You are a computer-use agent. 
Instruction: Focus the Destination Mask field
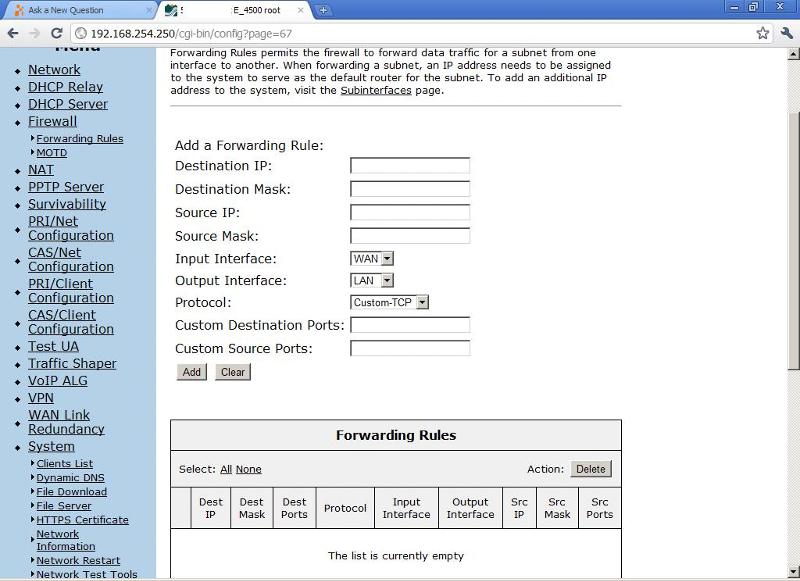pyautogui.click(x=410, y=189)
